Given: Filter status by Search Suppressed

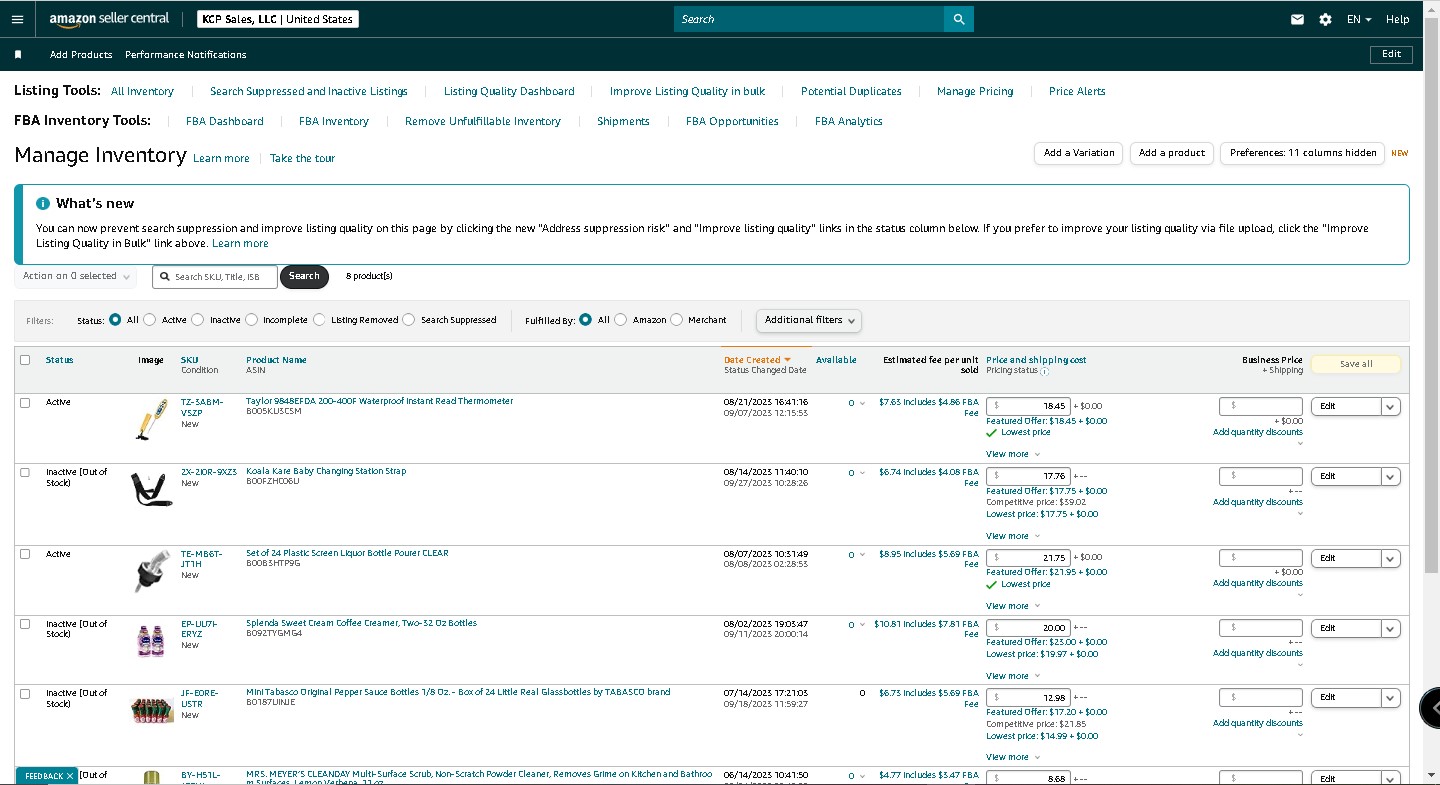Looking at the screenshot, I should [x=408, y=320].
